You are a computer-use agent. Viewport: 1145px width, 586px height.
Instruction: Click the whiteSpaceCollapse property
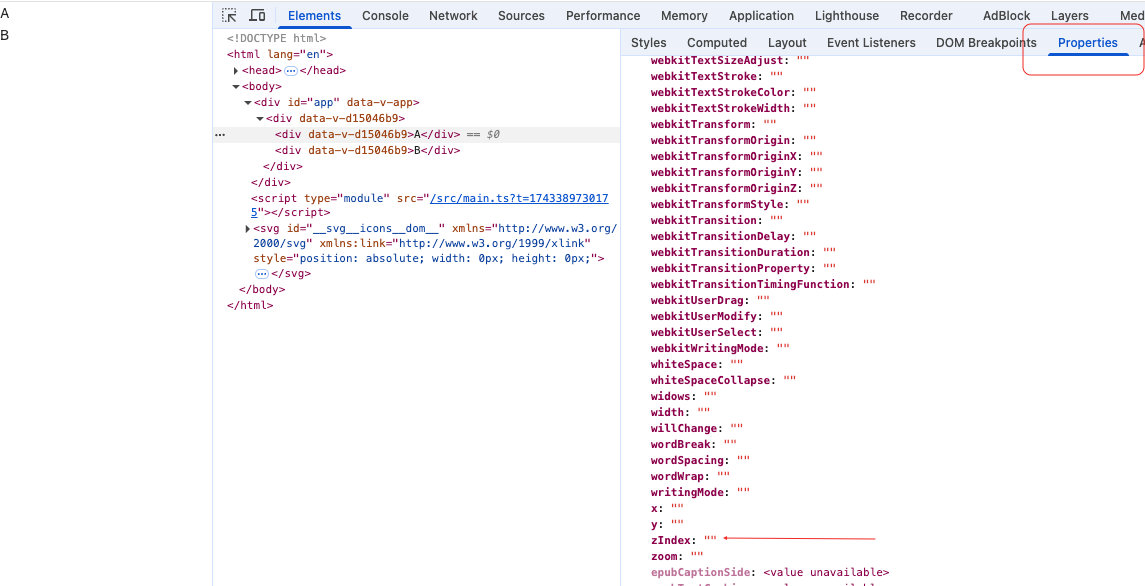point(724,381)
